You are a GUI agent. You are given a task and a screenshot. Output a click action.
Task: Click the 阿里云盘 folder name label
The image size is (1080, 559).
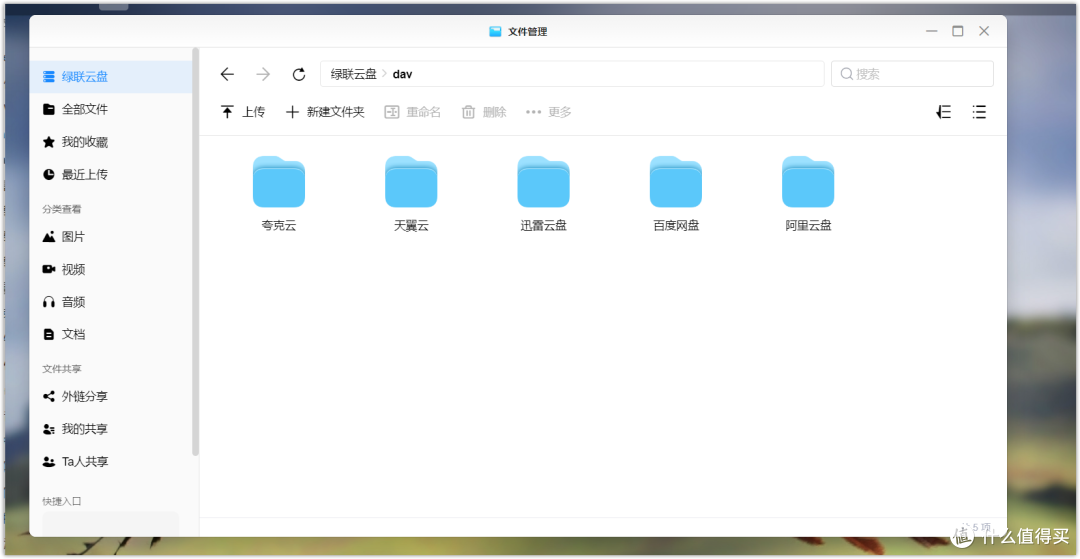808,225
